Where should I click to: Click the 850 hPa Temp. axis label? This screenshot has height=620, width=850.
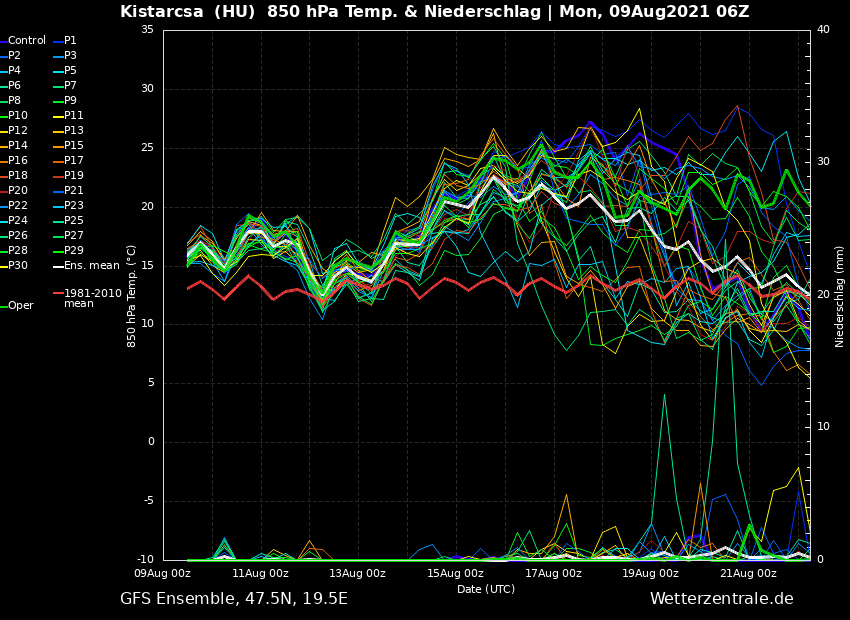(132, 295)
